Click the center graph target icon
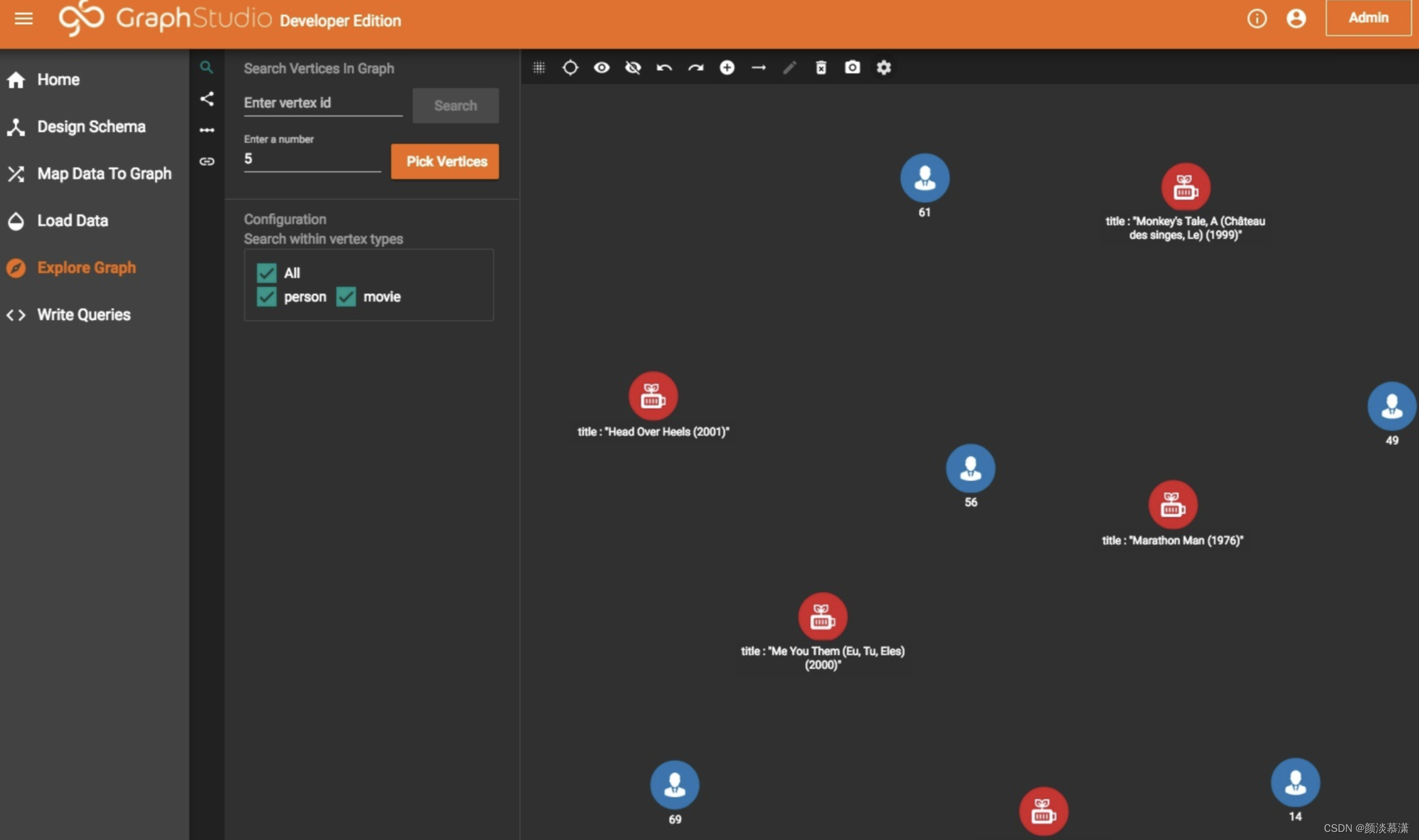1419x840 pixels. click(x=570, y=68)
